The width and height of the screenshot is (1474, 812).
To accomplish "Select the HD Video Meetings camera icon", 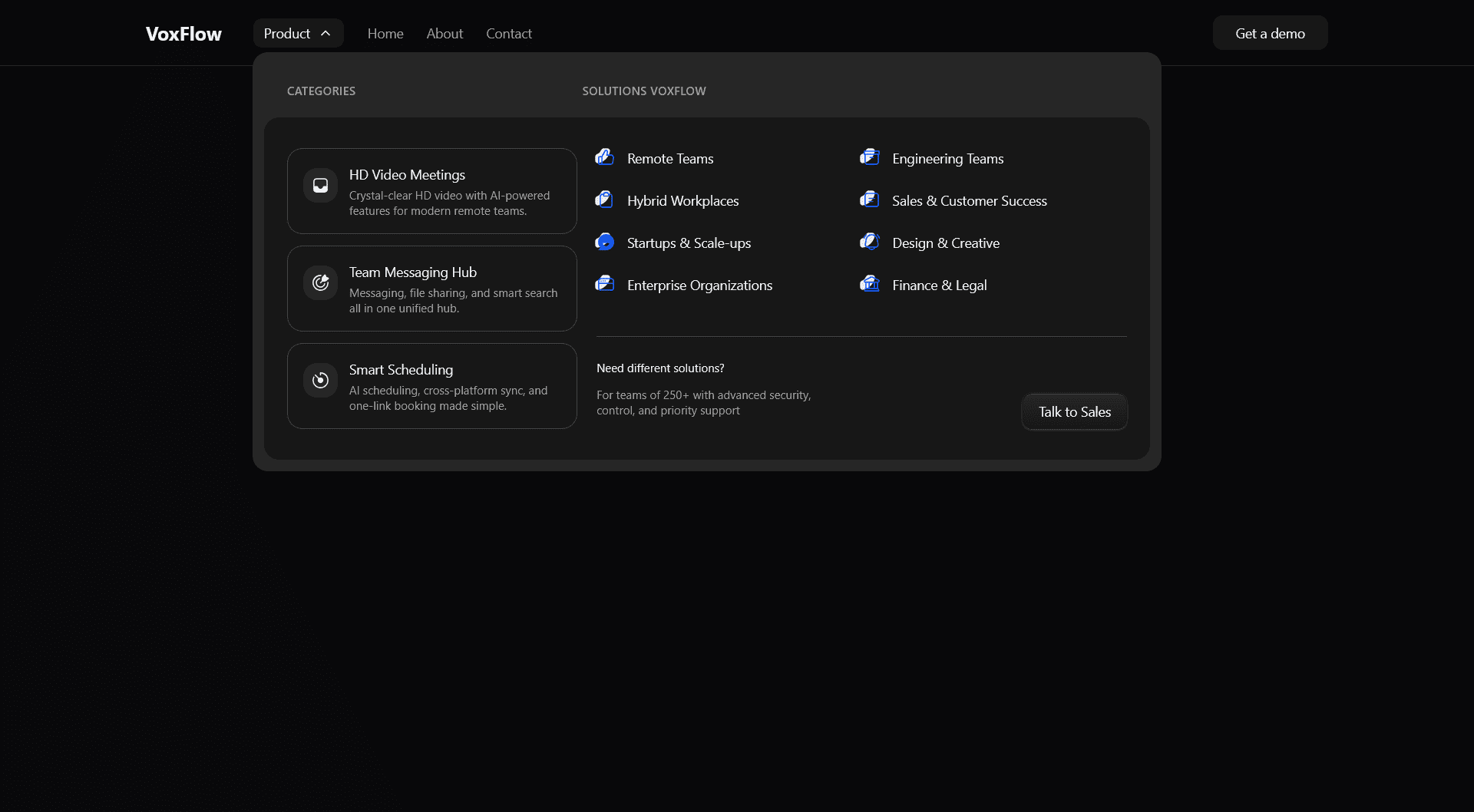I will pos(320,185).
